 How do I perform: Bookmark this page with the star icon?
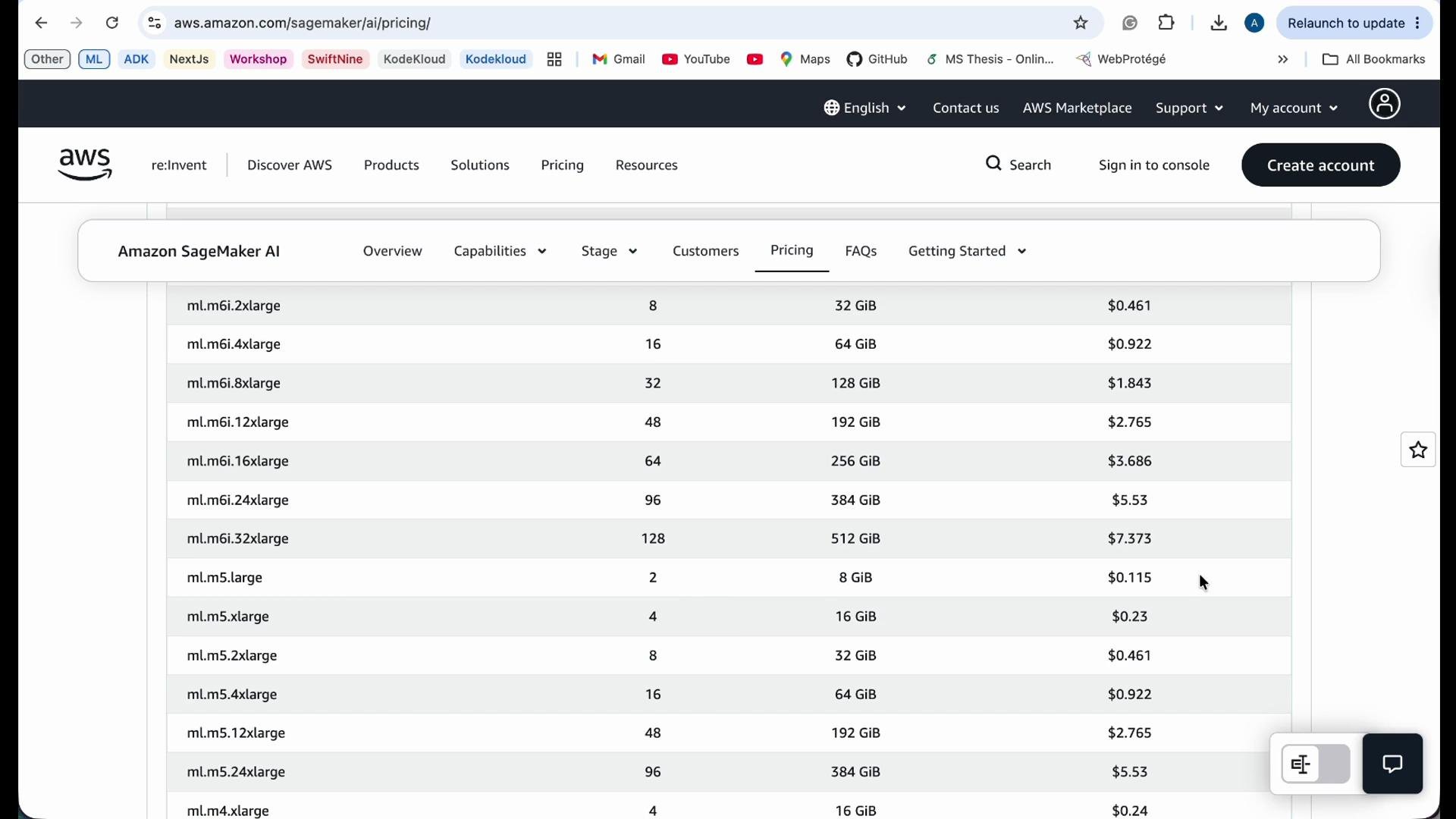coord(1081,24)
